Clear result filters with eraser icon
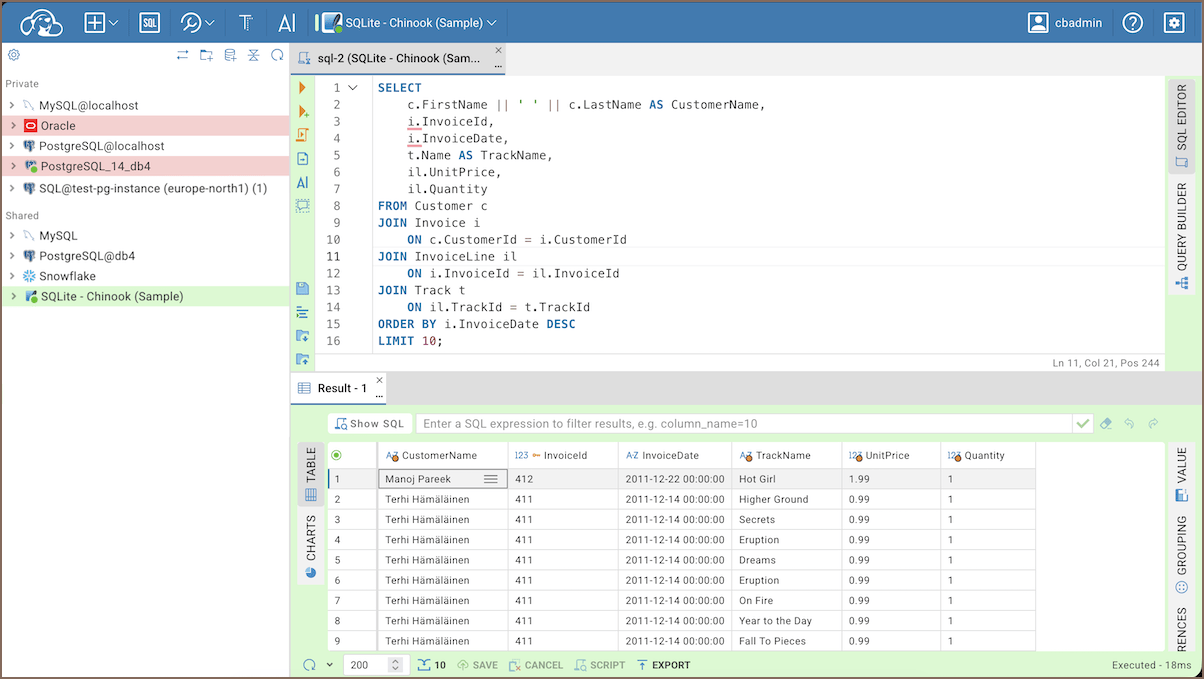This screenshot has width=1204, height=679. (x=1106, y=424)
